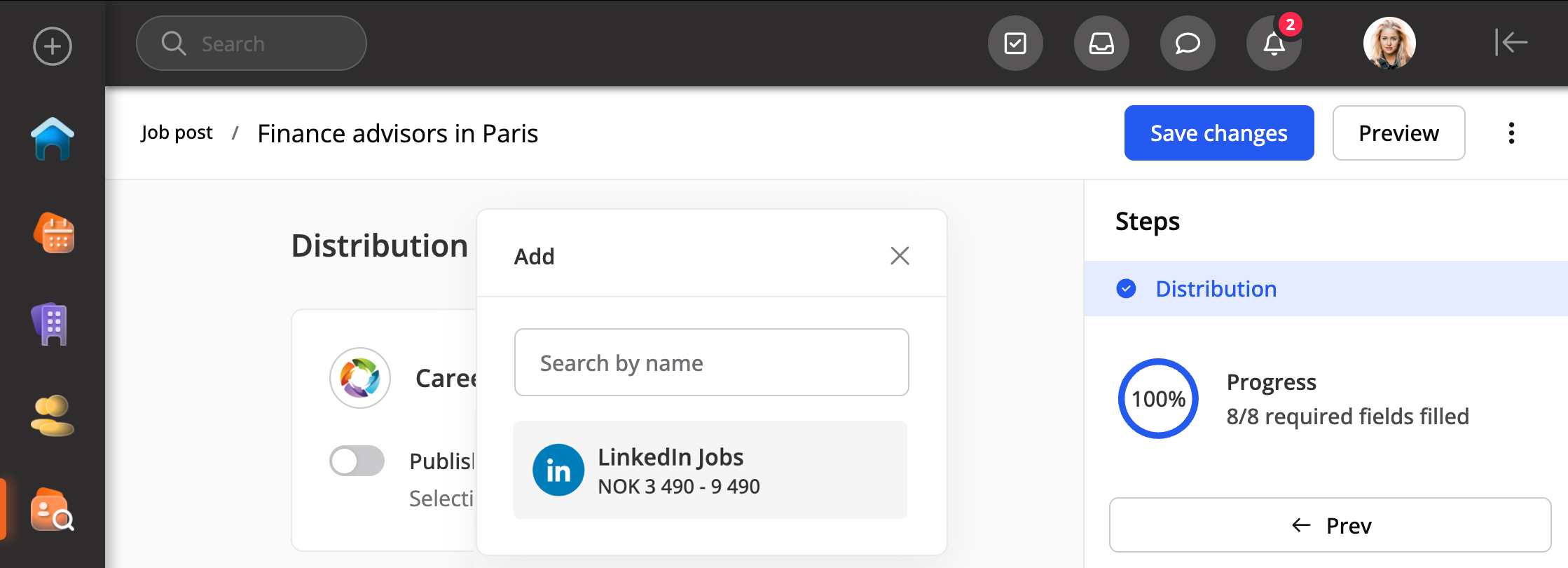Go to the Job post breadcrumb

177,133
